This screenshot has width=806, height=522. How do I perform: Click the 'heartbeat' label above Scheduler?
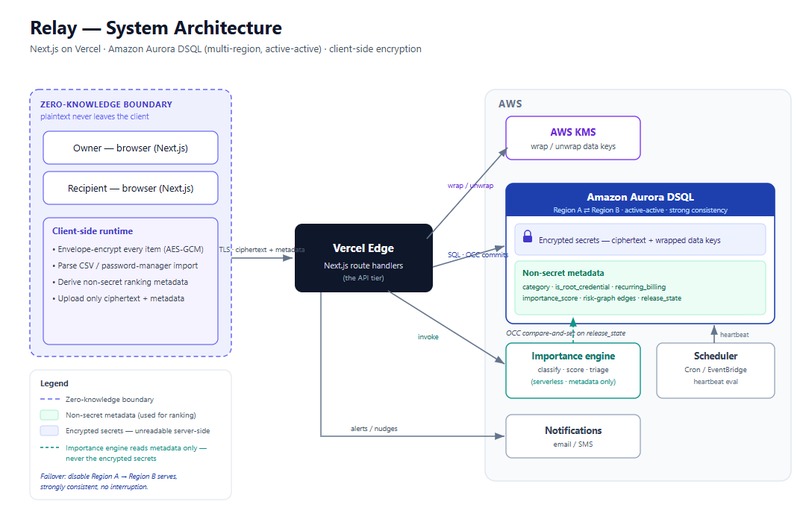[x=734, y=335]
